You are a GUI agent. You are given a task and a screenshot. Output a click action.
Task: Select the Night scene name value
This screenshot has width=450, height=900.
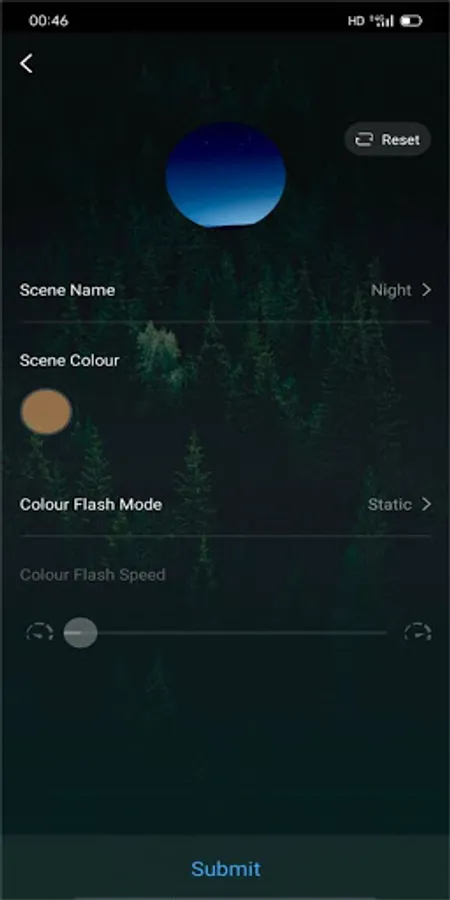pos(391,290)
